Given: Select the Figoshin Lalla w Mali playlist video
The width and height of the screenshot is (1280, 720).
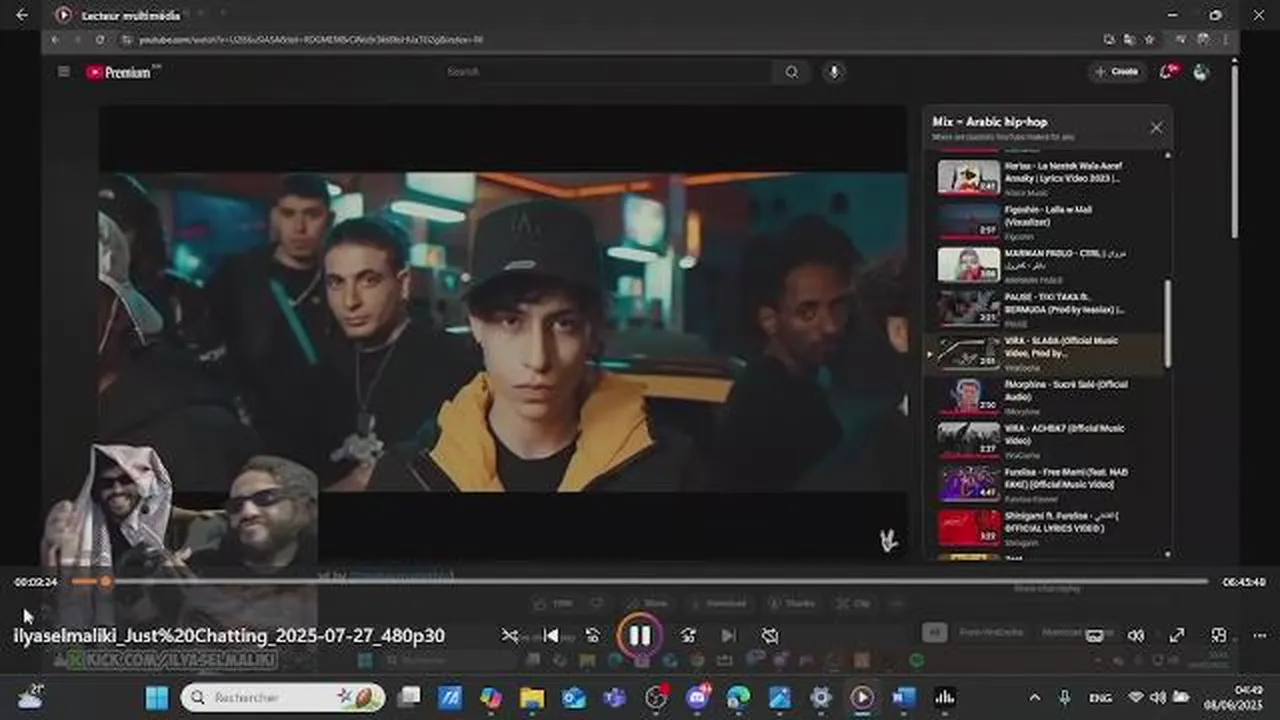Looking at the screenshot, I should point(1050,221).
